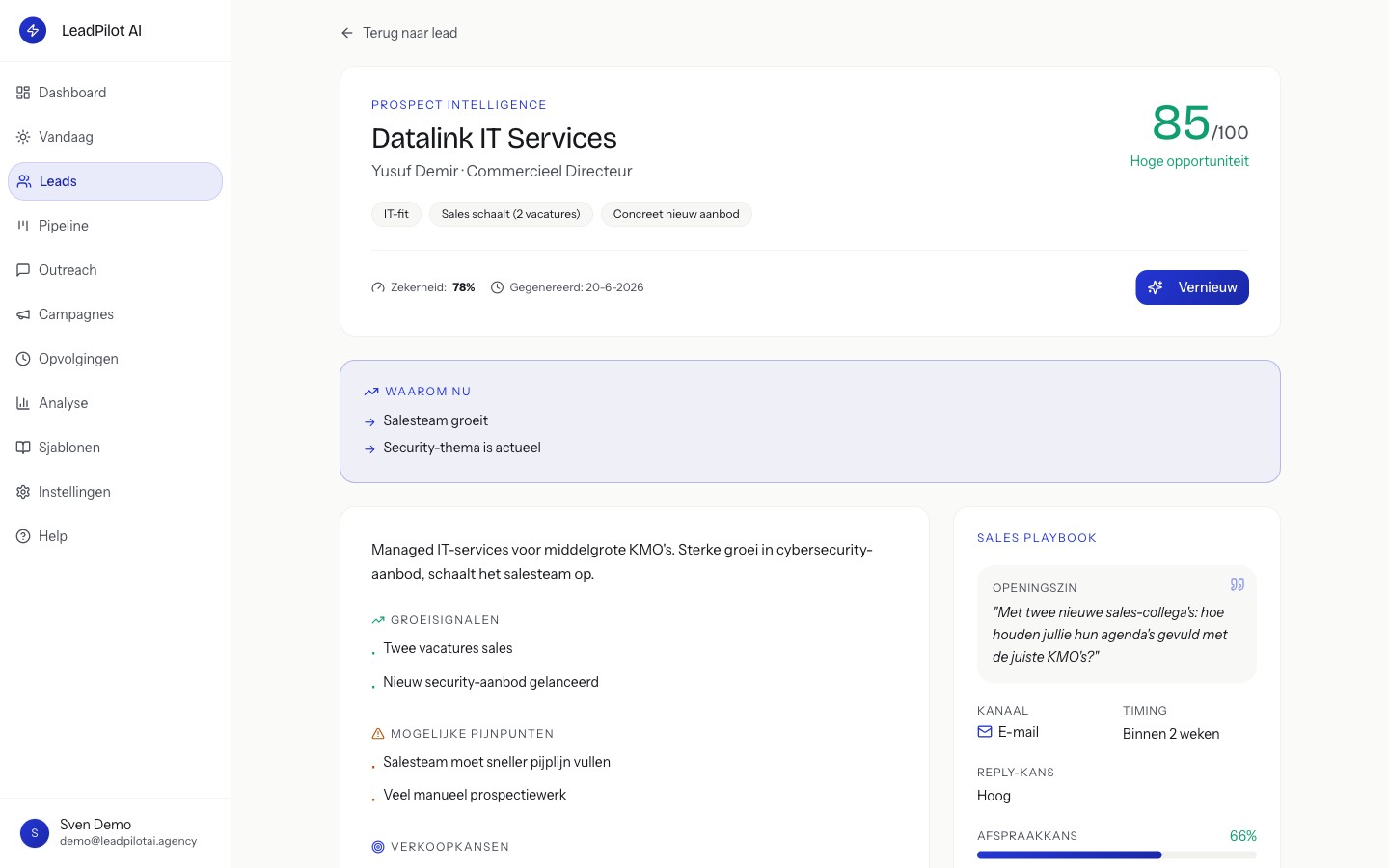Click the E-mail envelope icon
This screenshot has width=1389, height=868.
[x=985, y=732]
